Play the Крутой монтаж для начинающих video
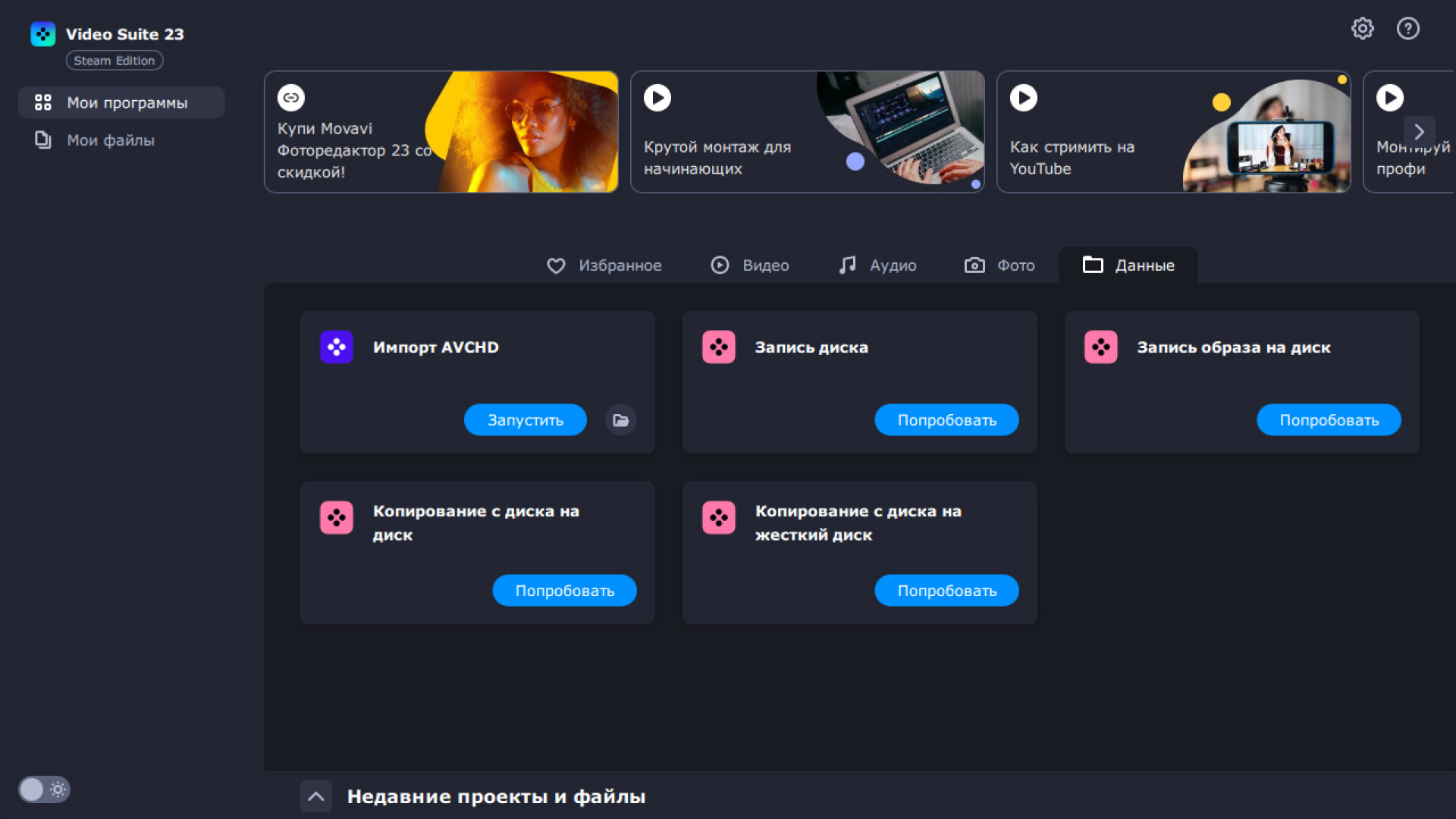1456x819 pixels. pos(657,97)
